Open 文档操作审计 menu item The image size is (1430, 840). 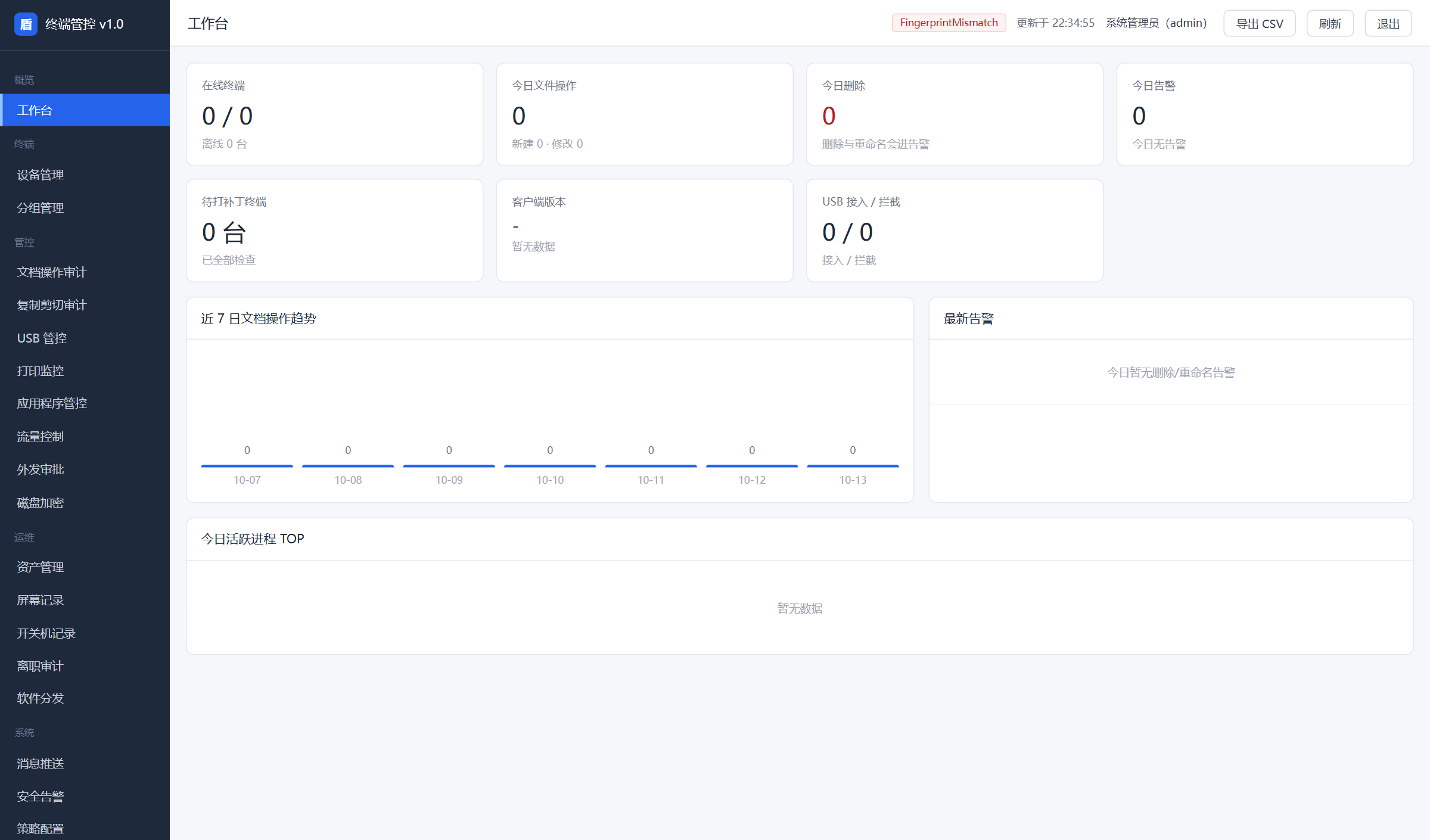click(x=85, y=272)
